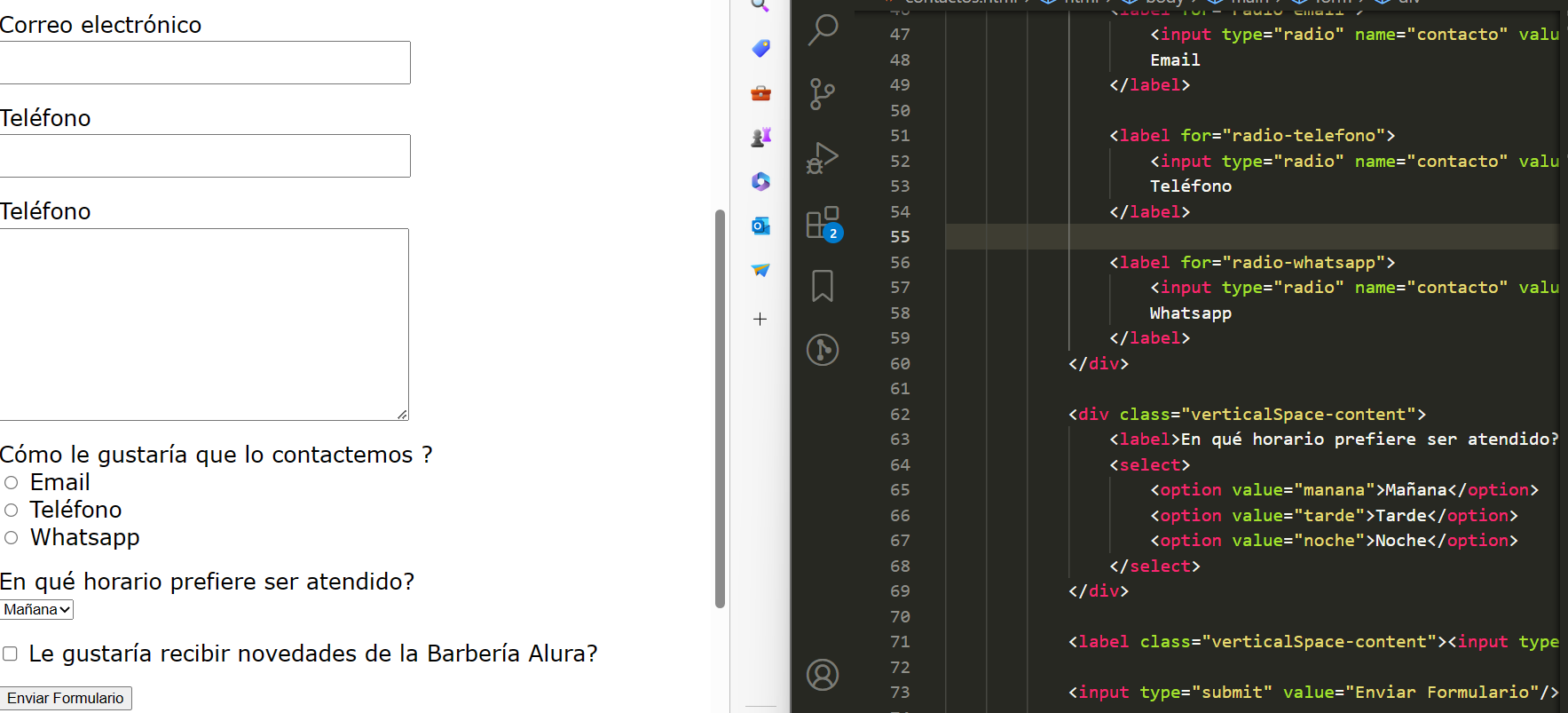Image resolution: width=1568 pixels, height=713 pixels.
Task: Open Microsoft 365 in Edge sidebar
Action: point(760,181)
